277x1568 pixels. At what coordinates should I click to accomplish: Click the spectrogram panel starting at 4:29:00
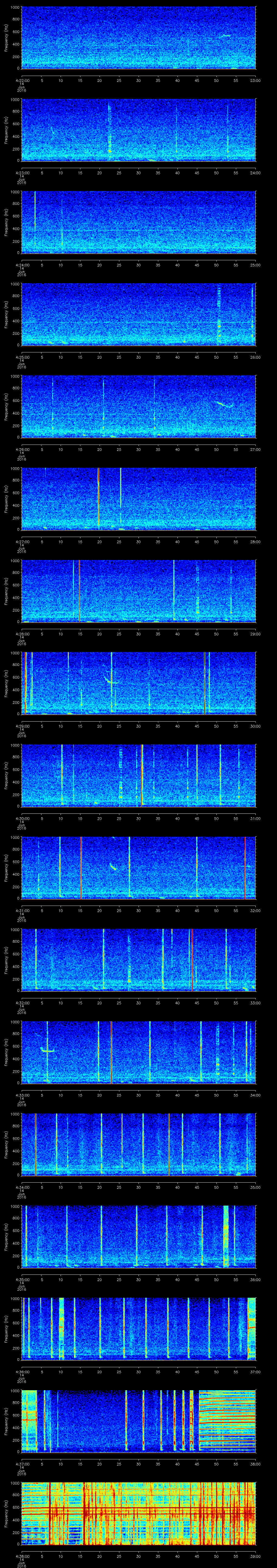[139, 683]
